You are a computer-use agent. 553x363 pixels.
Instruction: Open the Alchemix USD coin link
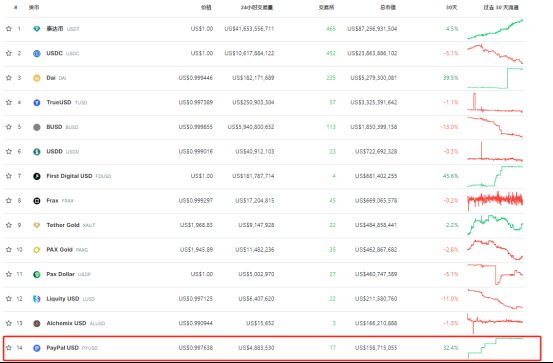pos(66,323)
